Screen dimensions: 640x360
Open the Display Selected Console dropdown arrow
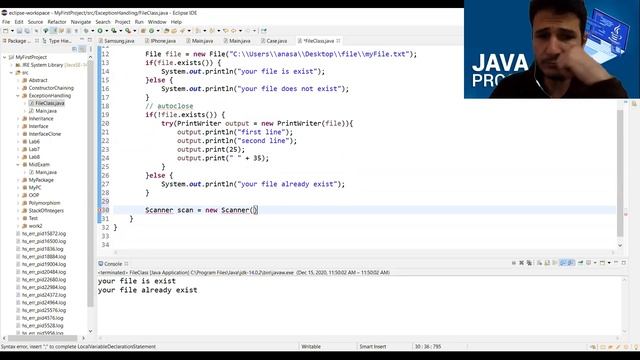click(595, 263)
